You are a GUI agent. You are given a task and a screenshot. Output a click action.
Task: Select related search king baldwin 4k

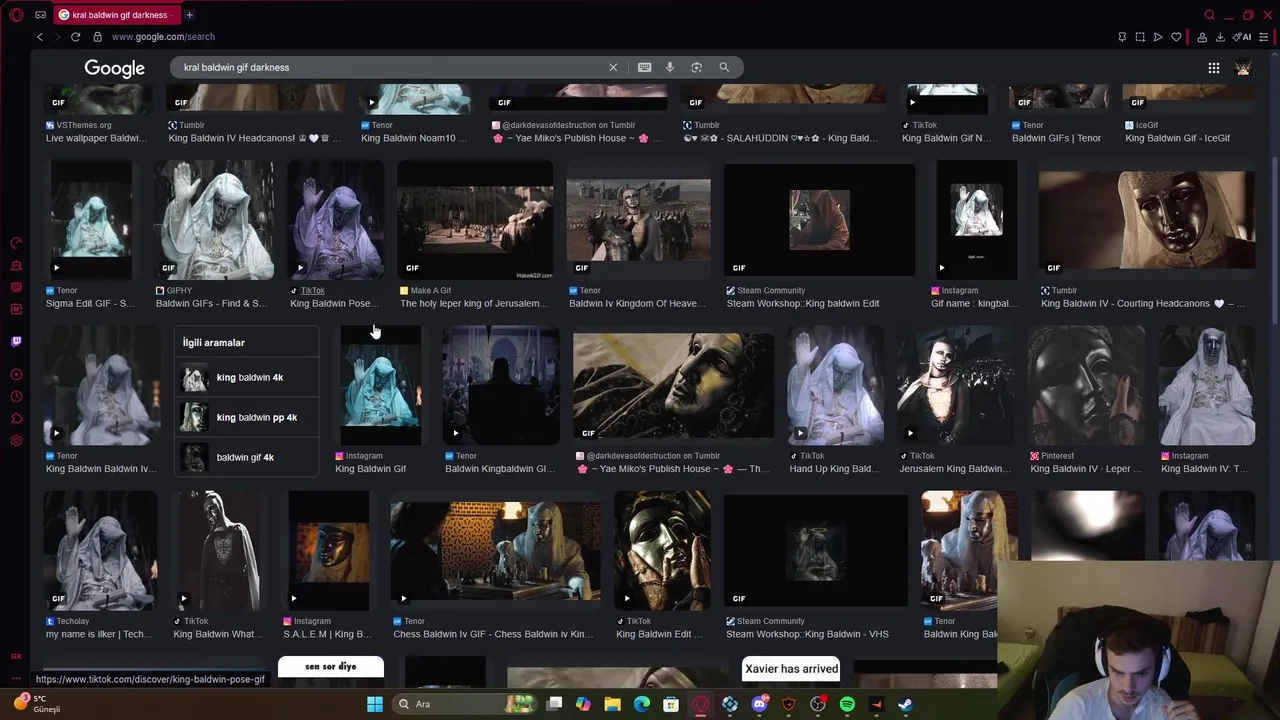(247, 377)
